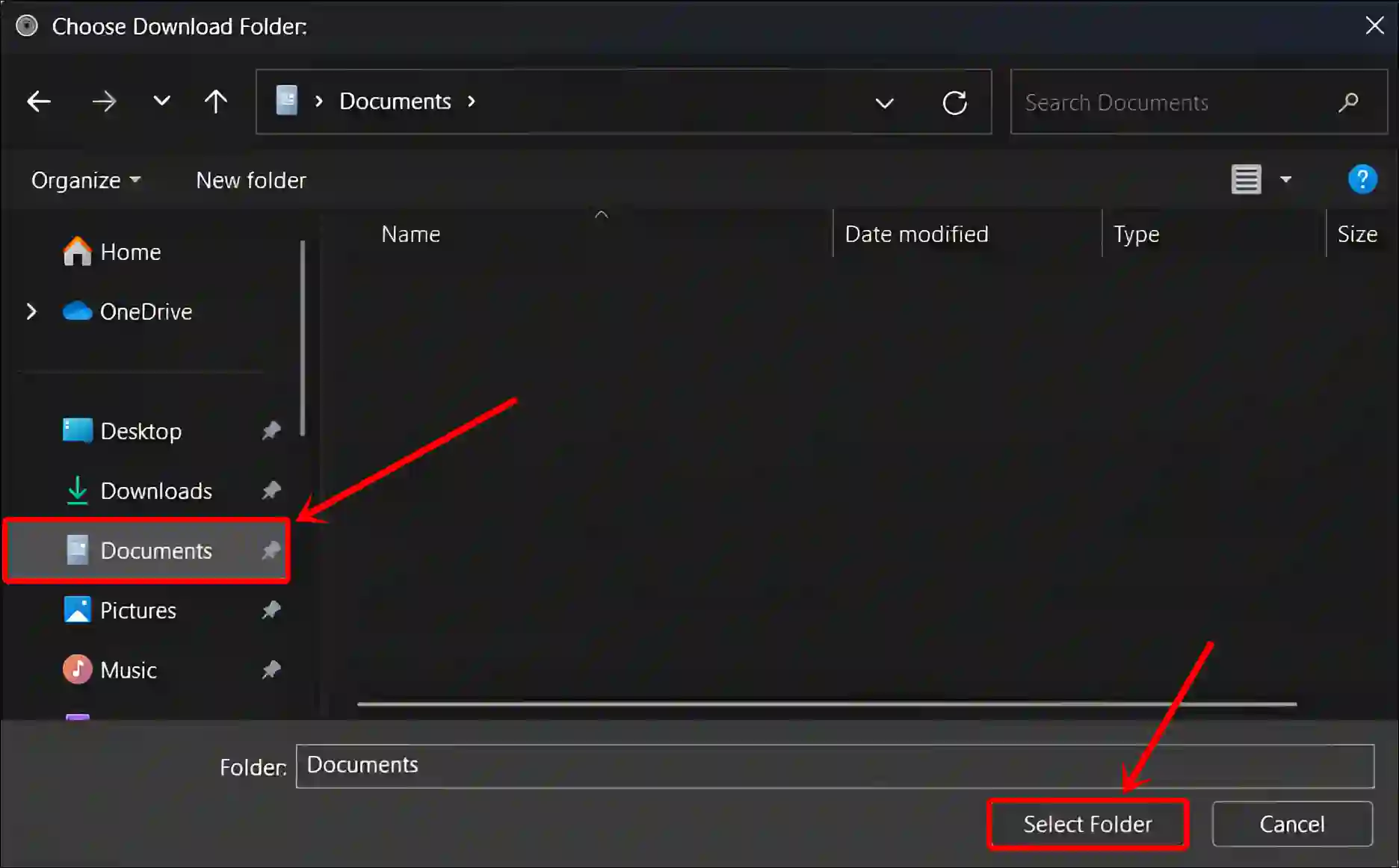The height and width of the screenshot is (868, 1399).
Task: Click the pin icon next to Music
Action: pos(271,670)
